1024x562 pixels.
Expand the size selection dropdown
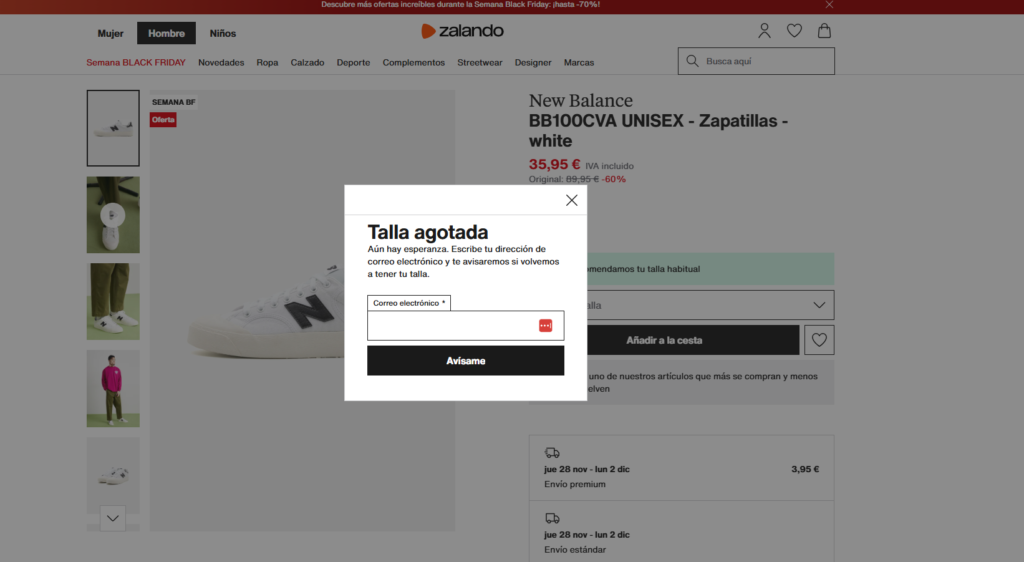819,305
